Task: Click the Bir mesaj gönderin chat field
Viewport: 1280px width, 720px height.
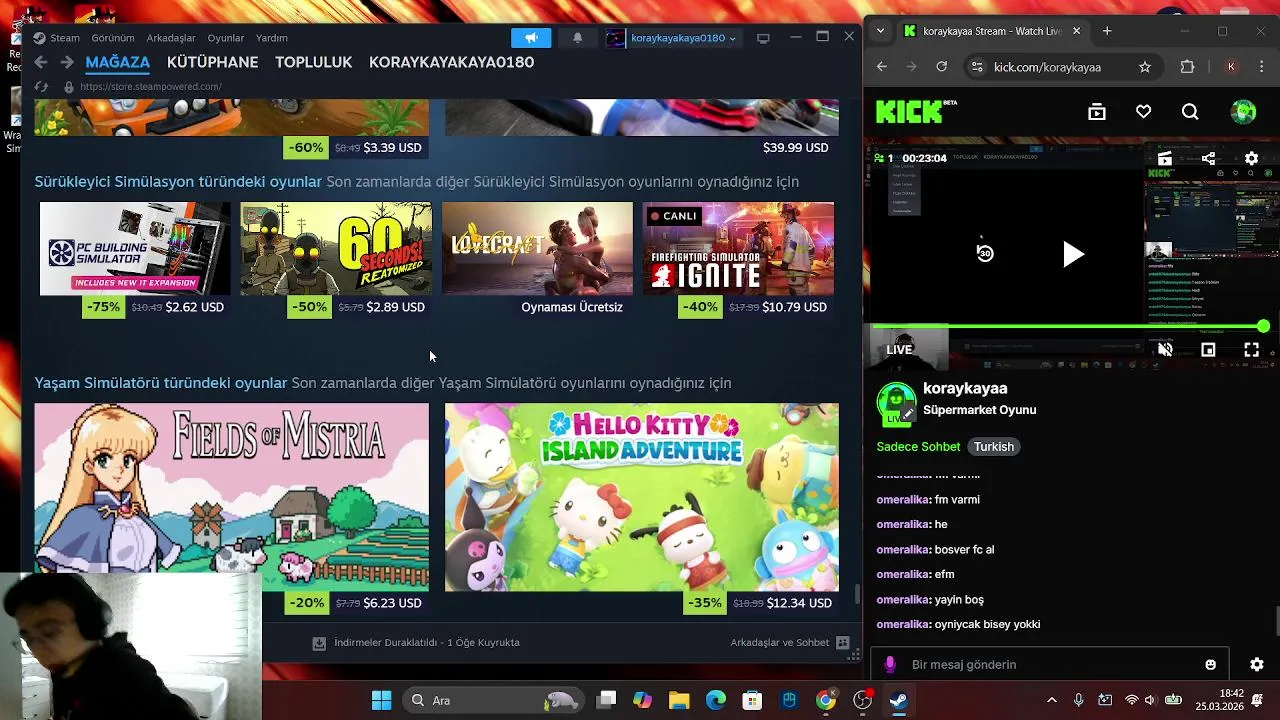Action: pyautogui.click(x=1050, y=664)
